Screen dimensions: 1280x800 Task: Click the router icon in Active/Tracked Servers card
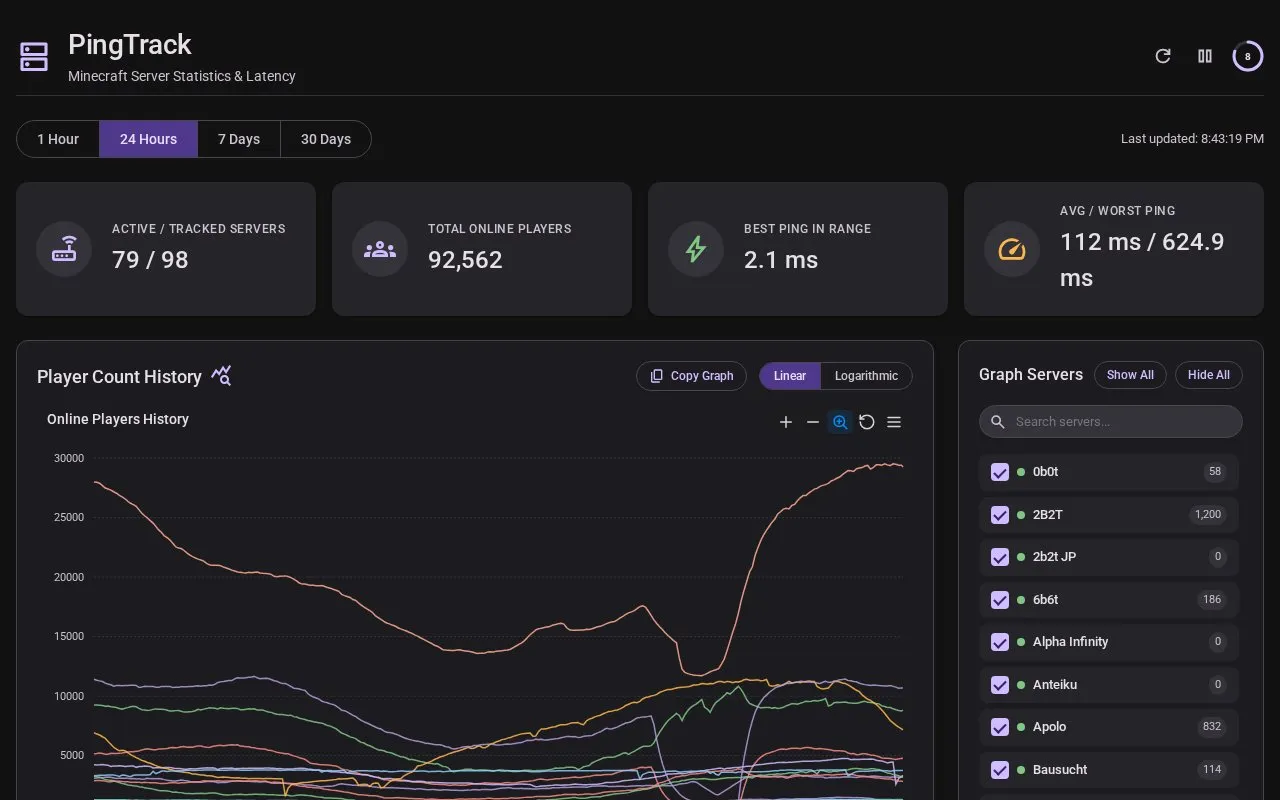point(64,249)
